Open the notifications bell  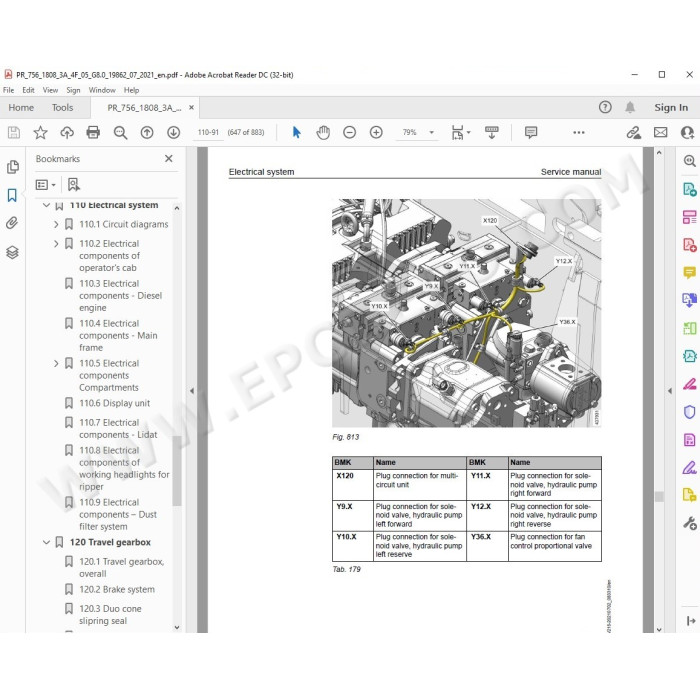pos(630,107)
